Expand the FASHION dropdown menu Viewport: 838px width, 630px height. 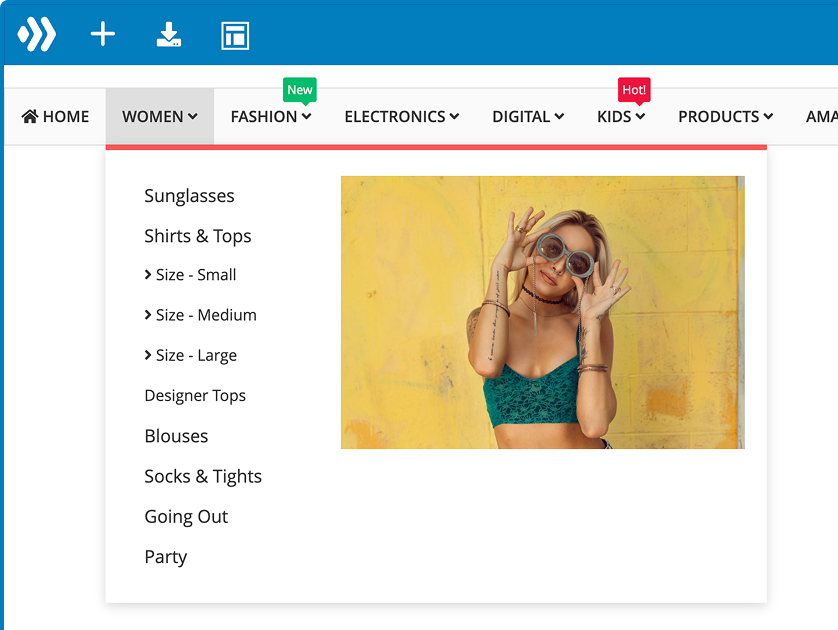[x=270, y=117]
